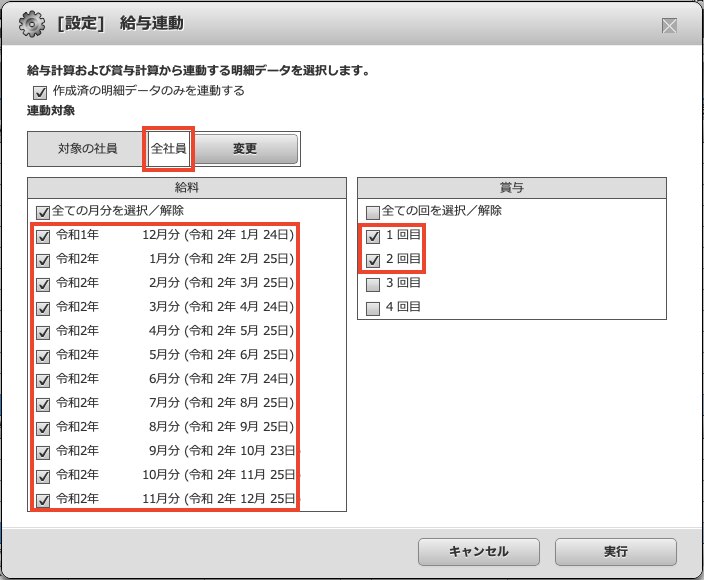Uncheck bonus 1 回目 checkbox
The height and width of the screenshot is (580, 704).
tap(373, 236)
